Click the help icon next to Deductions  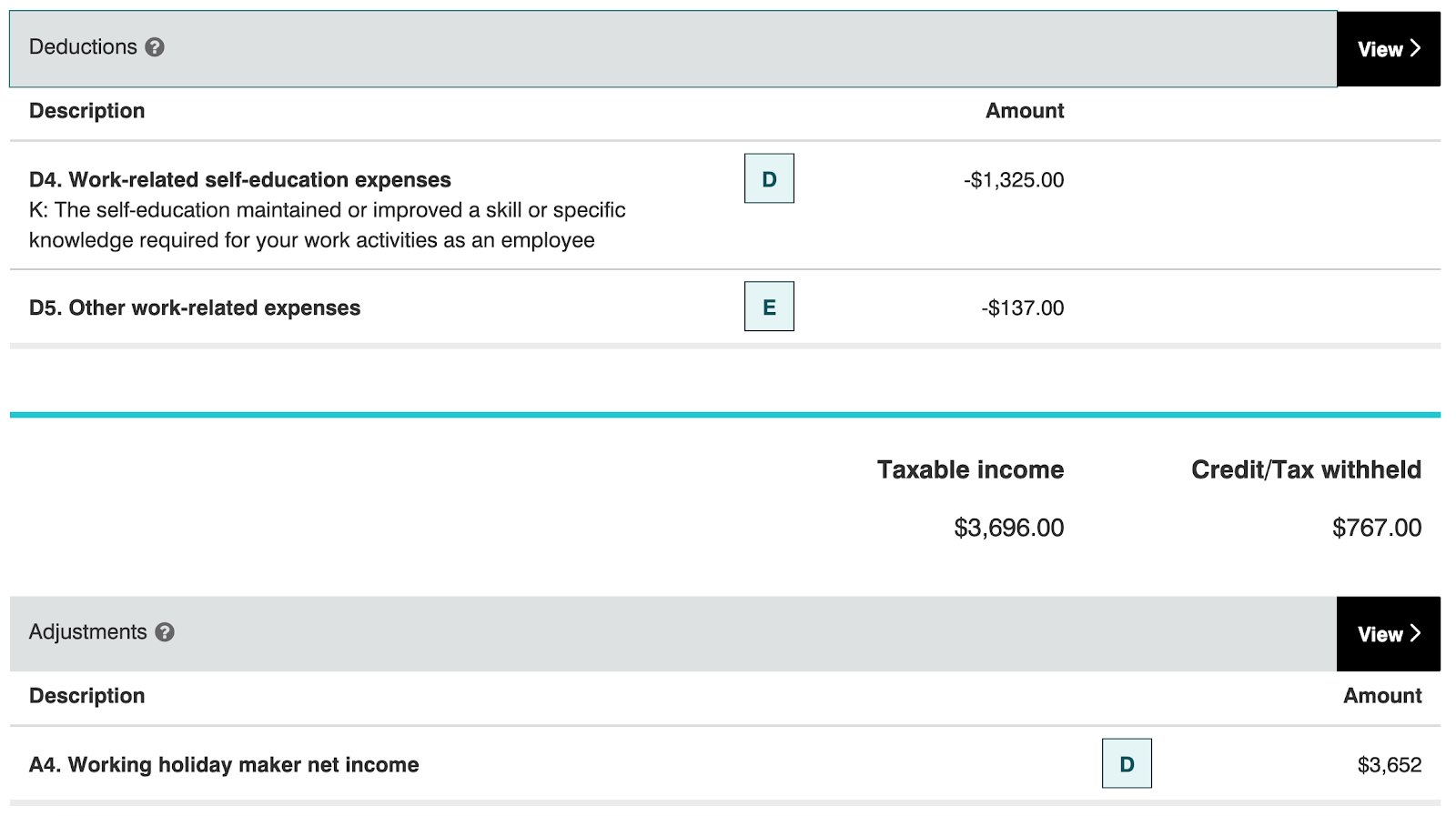coord(155,47)
